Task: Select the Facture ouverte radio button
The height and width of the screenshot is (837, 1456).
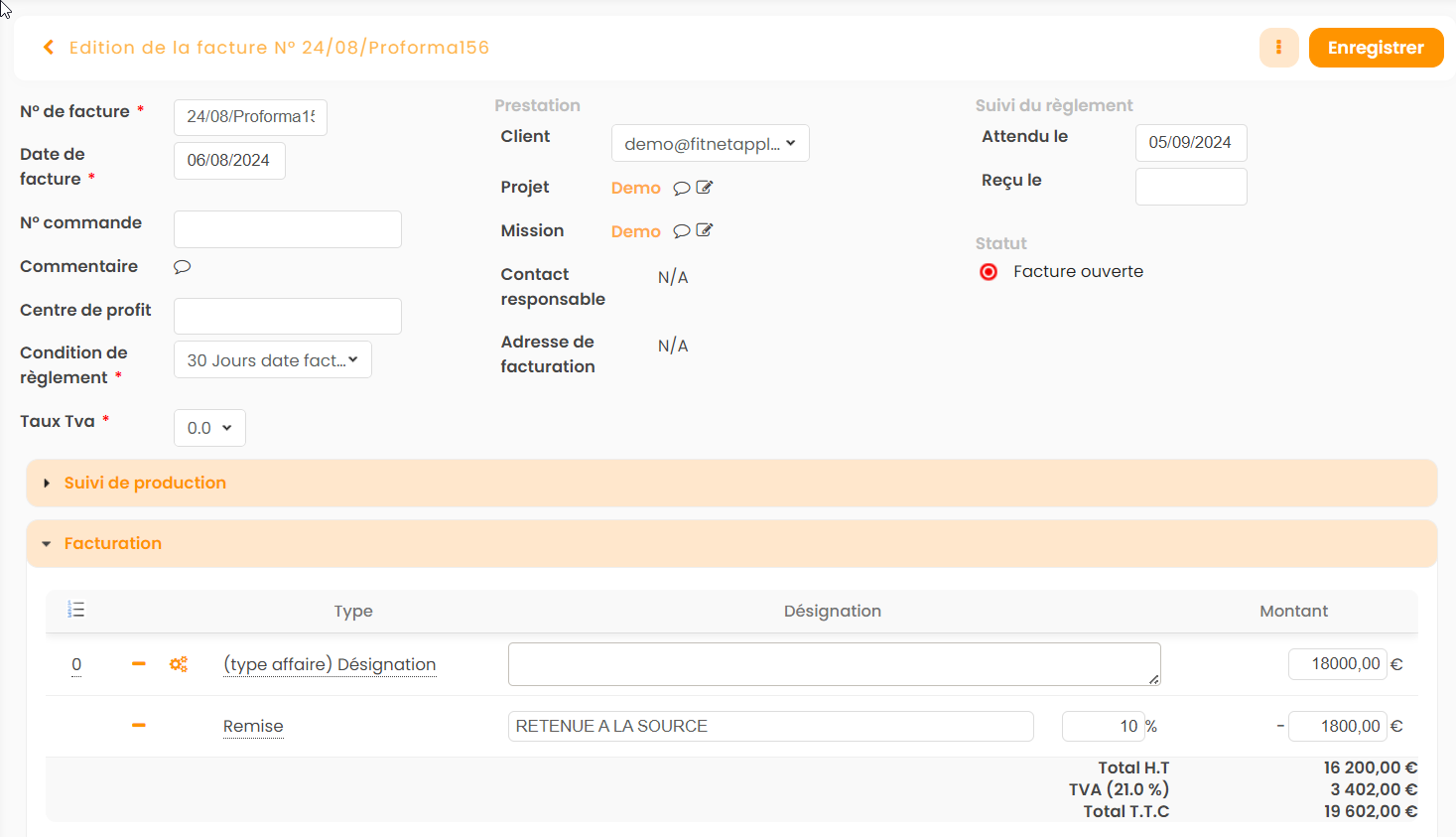Action: (989, 272)
